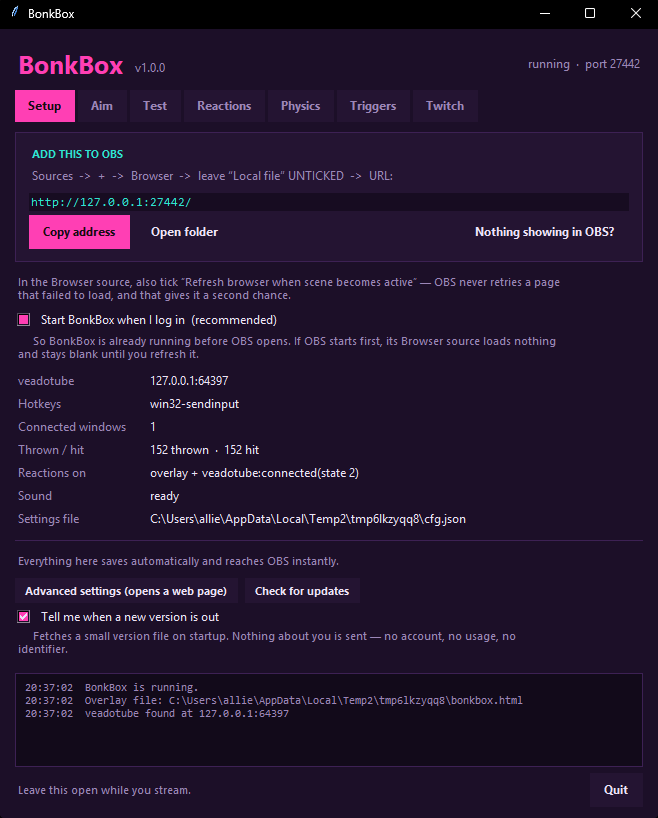
Task: Click the '152 thrown · 152 hit' value
Action: coord(205,450)
